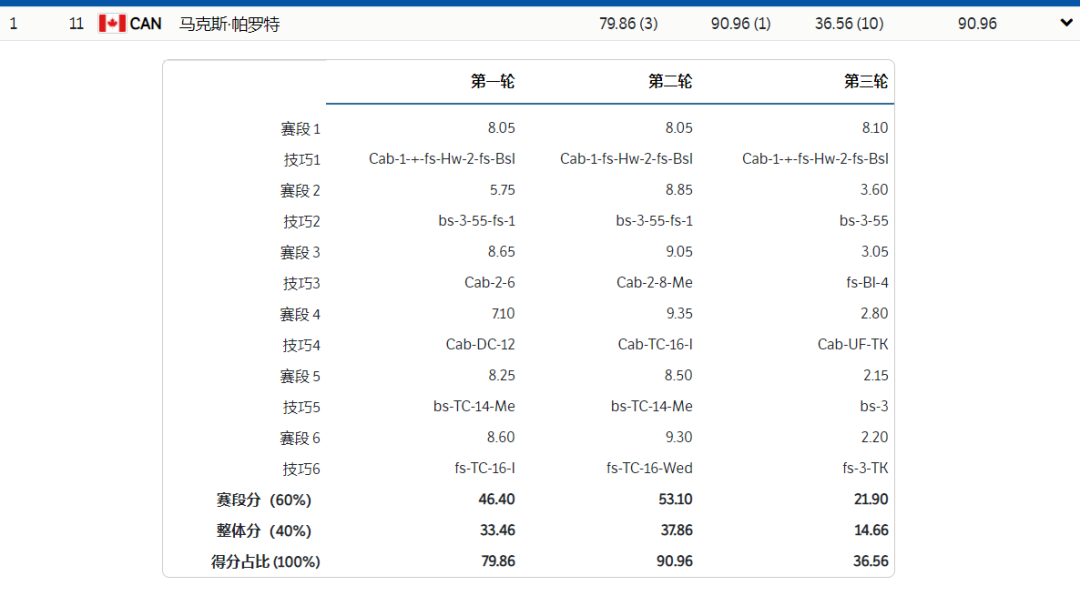Click the fs-TC-16-Wed trick cell
Image resolution: width=1080 pixels, height=596 pixels.
coord(649,469)
